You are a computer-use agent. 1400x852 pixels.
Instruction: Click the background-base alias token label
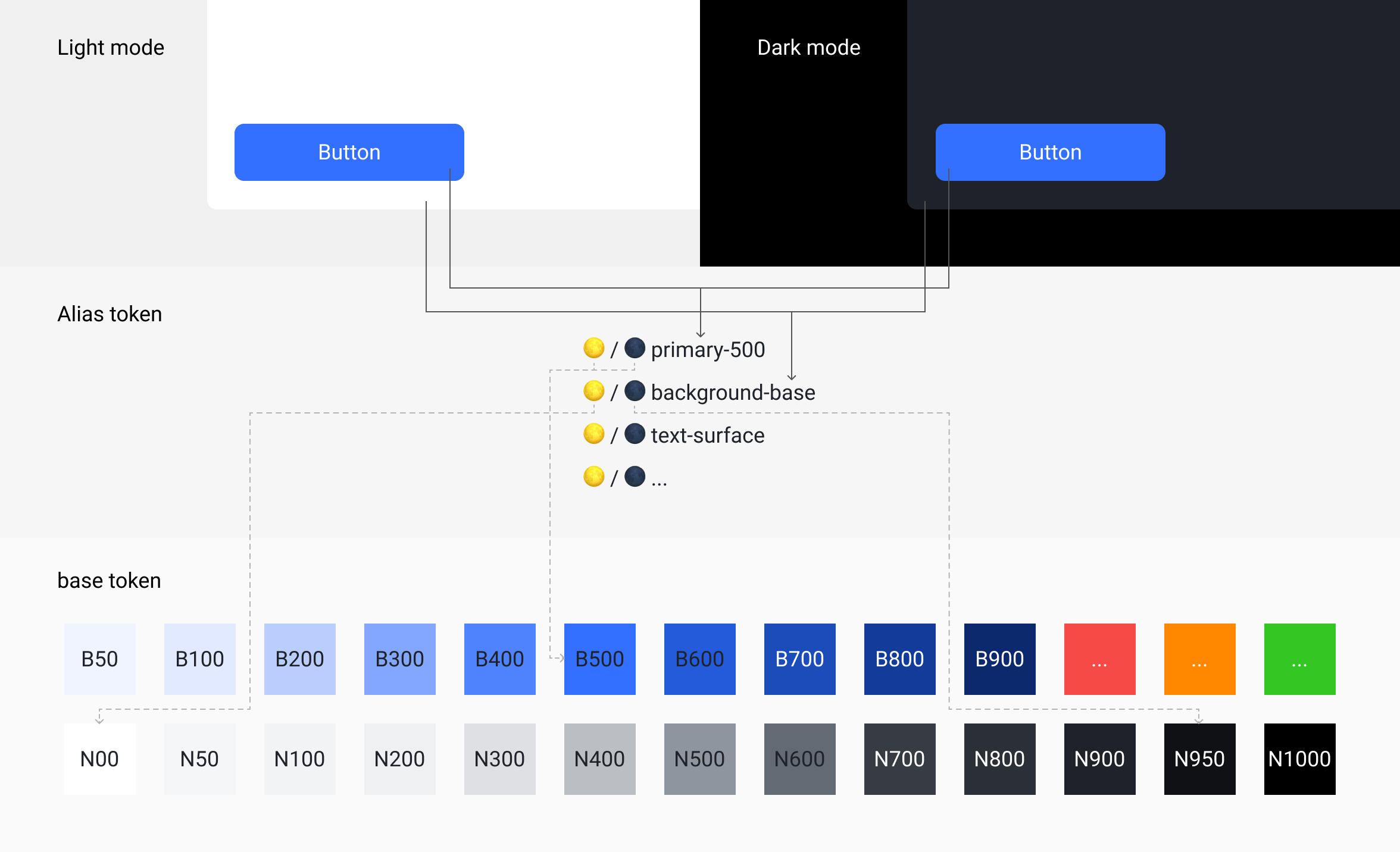(x=733, y=393)
